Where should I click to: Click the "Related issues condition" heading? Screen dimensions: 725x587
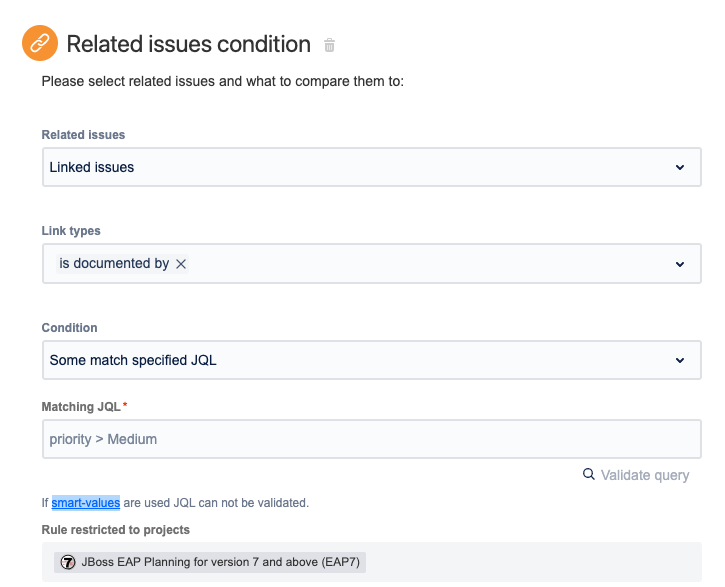[x=188, y=44]
